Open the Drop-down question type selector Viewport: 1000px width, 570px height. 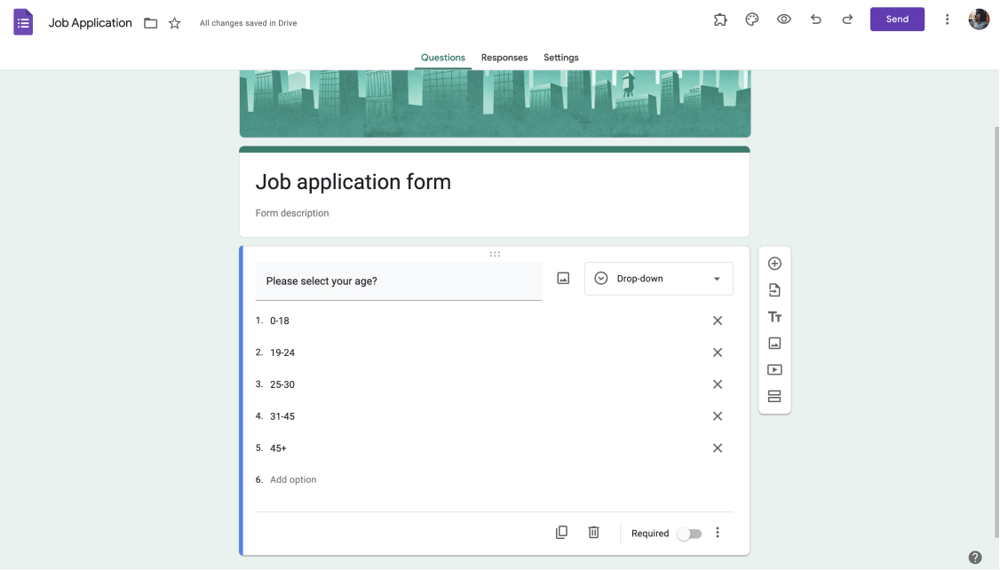tap(659, 279)
